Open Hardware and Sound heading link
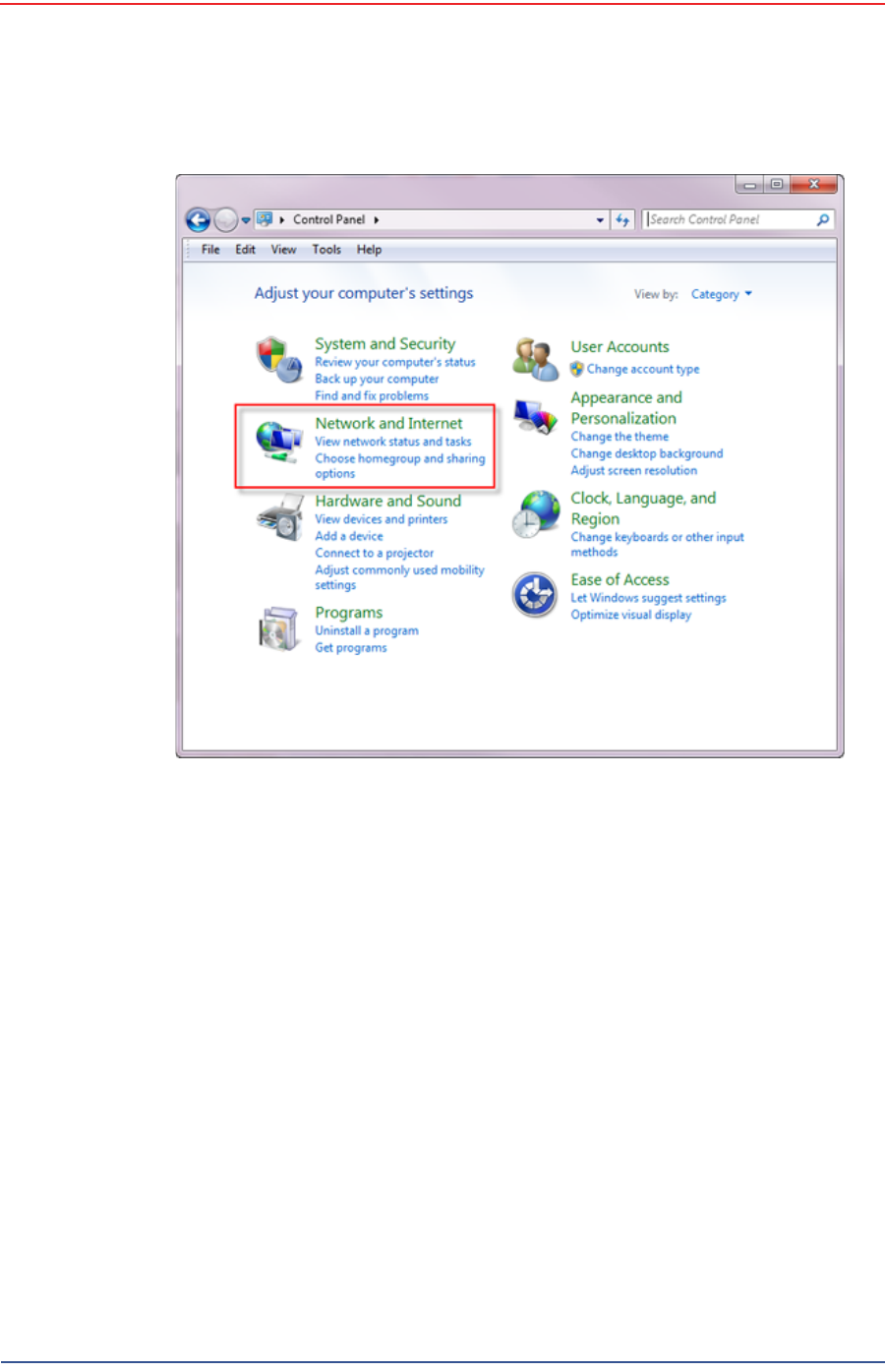 pyautogui.click(x=387, y=501)
